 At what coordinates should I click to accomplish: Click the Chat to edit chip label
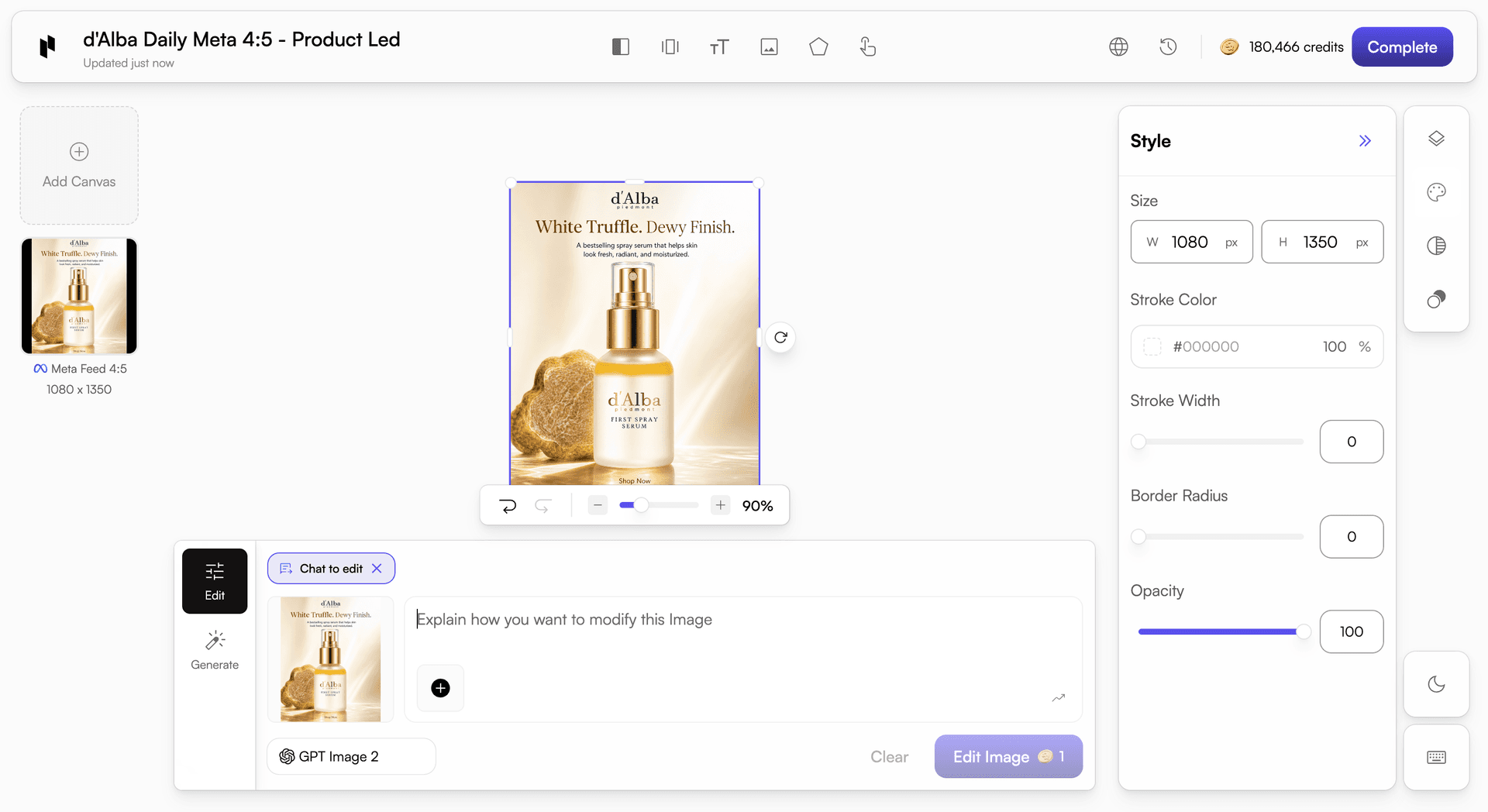click(x=331, y=569)
